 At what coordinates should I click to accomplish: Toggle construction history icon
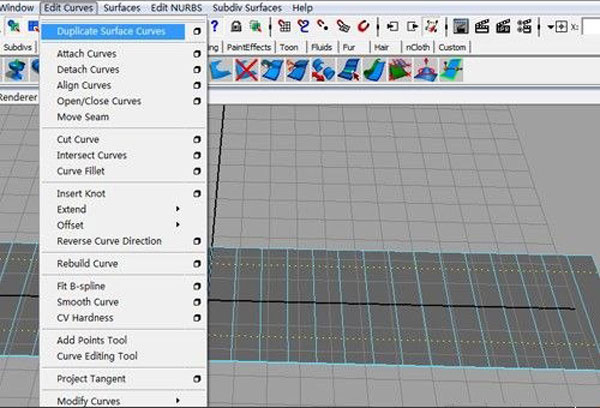(432, 26)
